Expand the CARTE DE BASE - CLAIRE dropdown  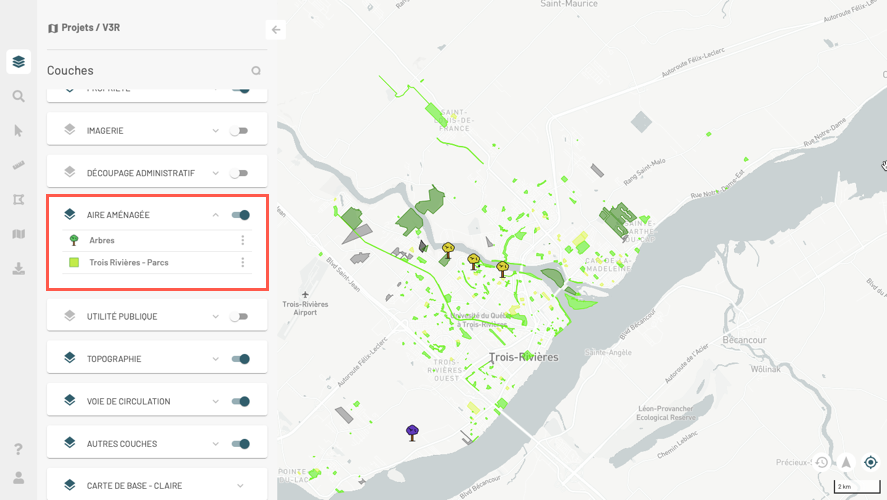click(x=240, y=486)
